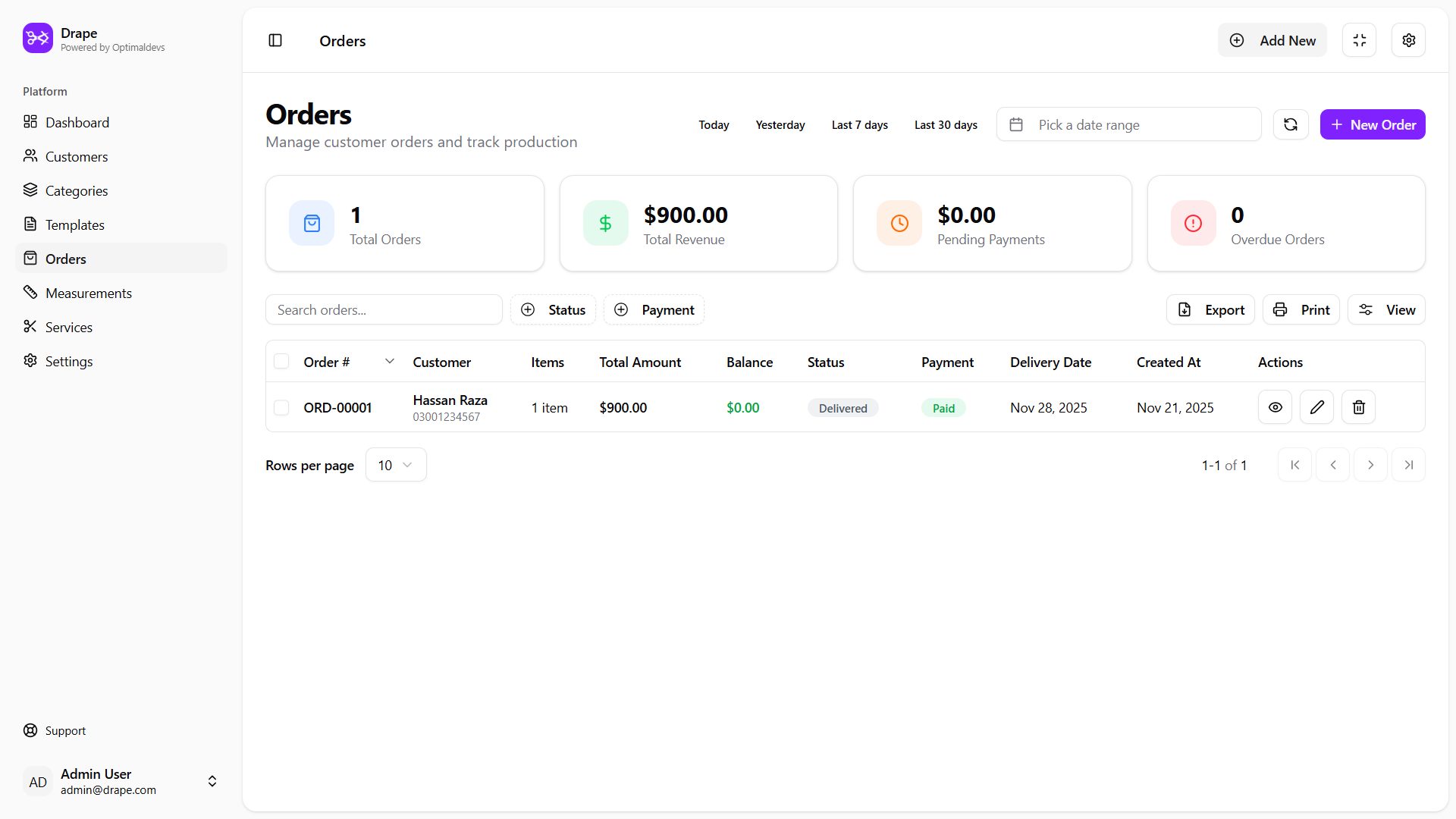Collapse the sidebar with the panel toggle icon
1456x819 pixels.
click(275, 40)
